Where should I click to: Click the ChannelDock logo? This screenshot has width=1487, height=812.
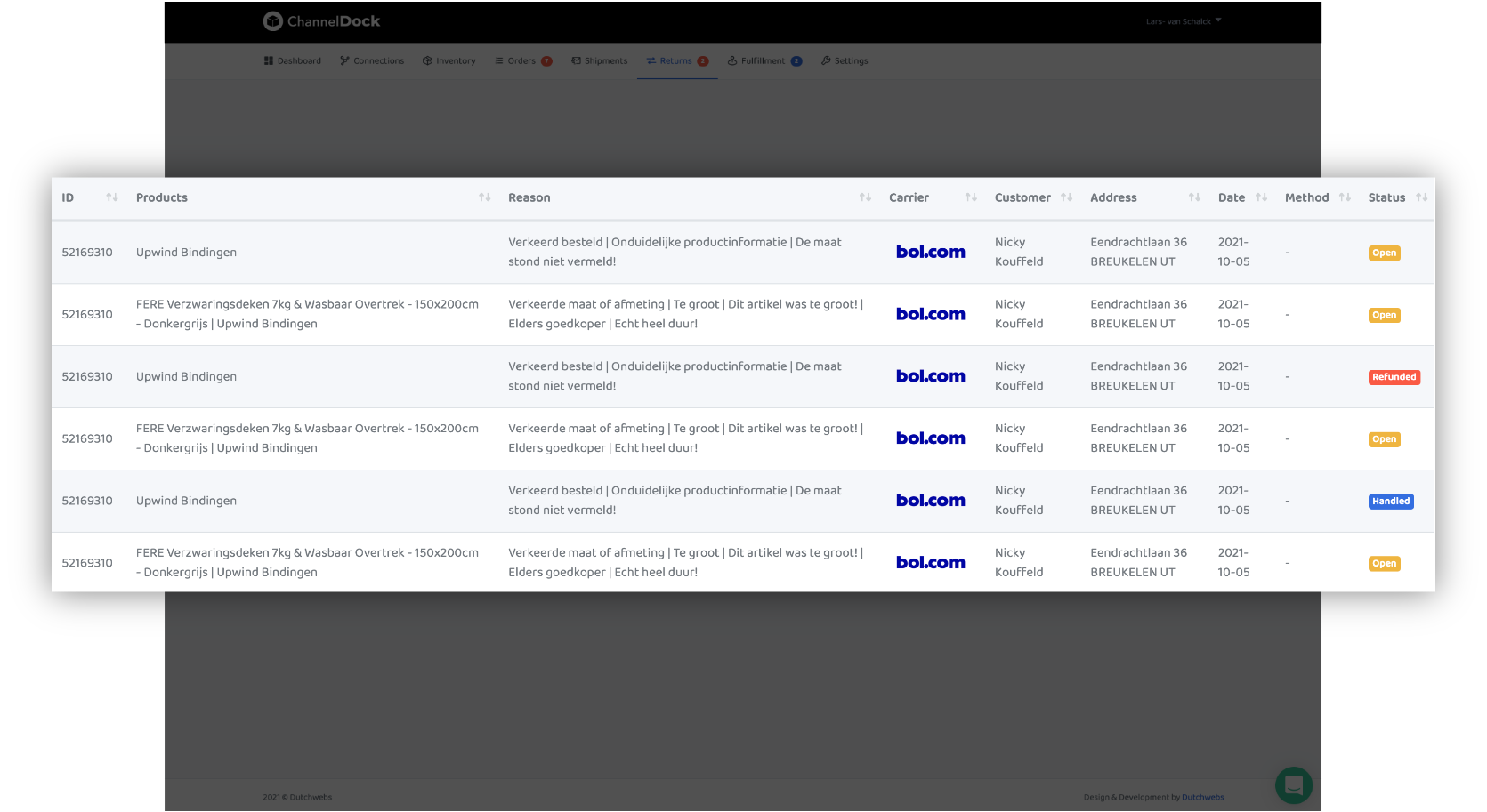(x=321, y=21)
